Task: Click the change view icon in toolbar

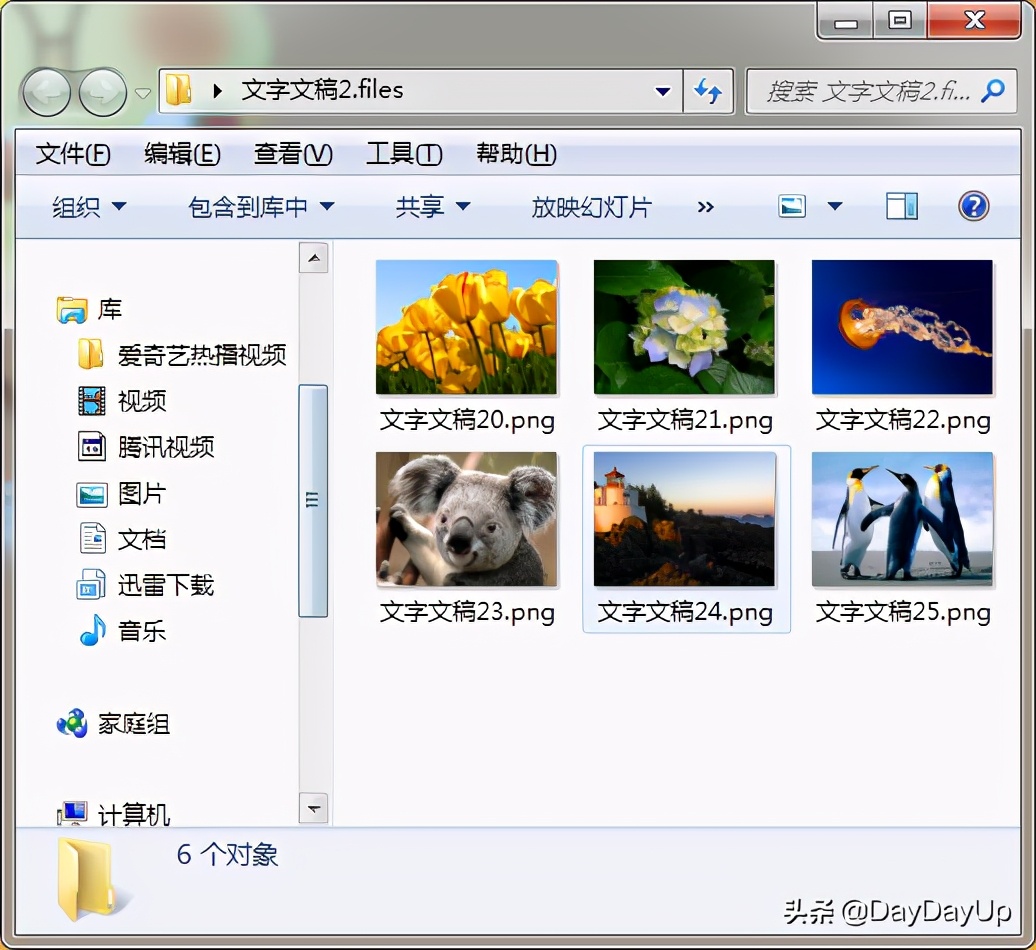Action: (792, 206)
